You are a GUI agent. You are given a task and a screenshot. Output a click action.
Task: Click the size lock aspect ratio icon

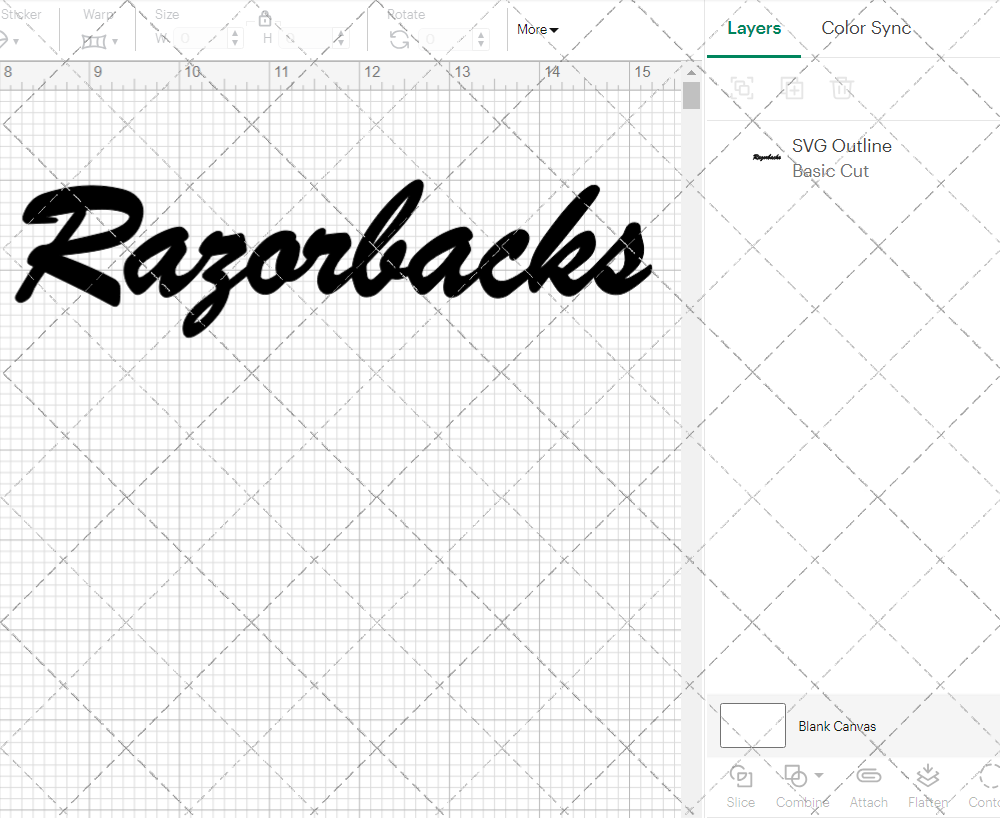point(265,18)
